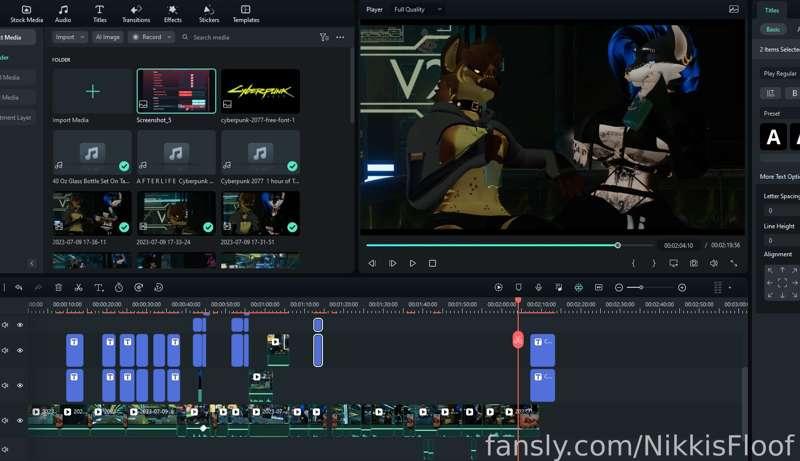Image resolution: width=800 pixels, height=461 pixels.
Task: Stop the preview playback
Action: tap(432, 263)
